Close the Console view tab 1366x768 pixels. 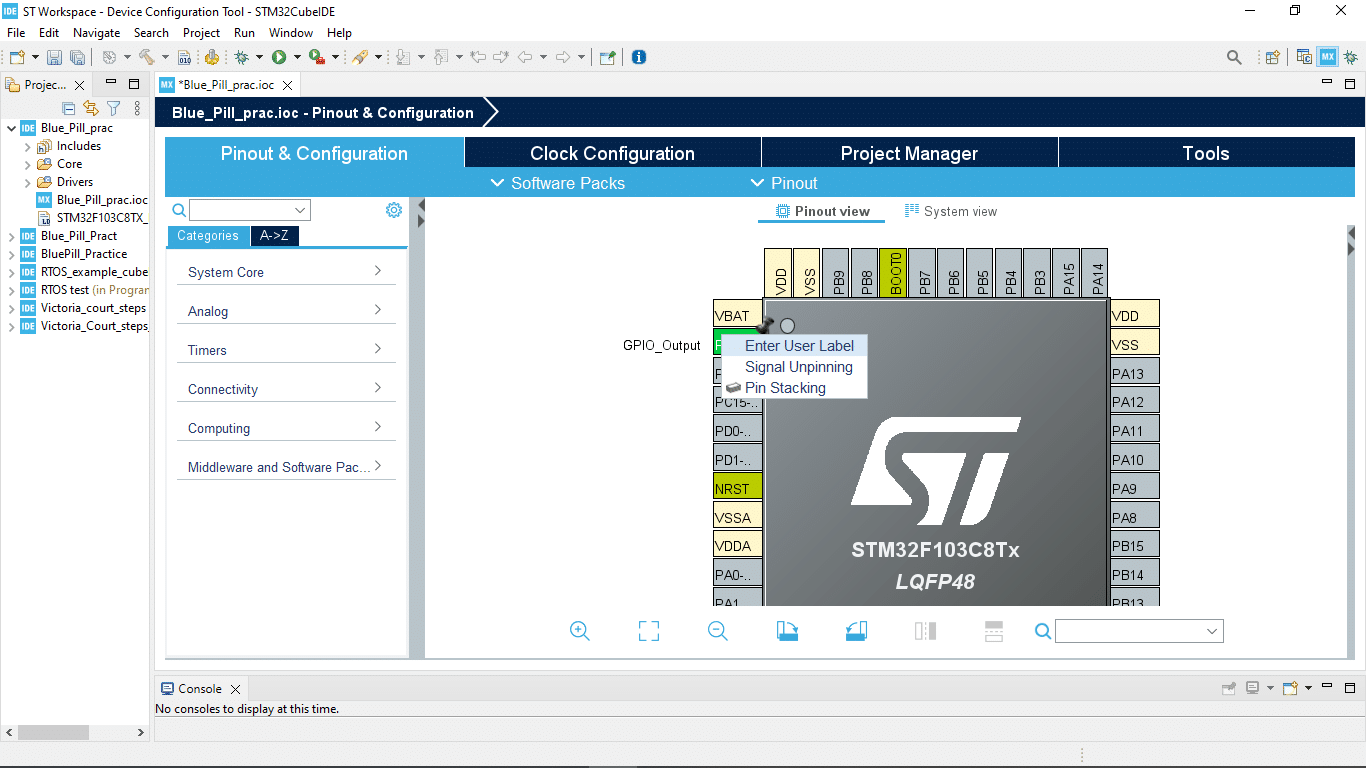pyautogui.click(x=236, y=689)
